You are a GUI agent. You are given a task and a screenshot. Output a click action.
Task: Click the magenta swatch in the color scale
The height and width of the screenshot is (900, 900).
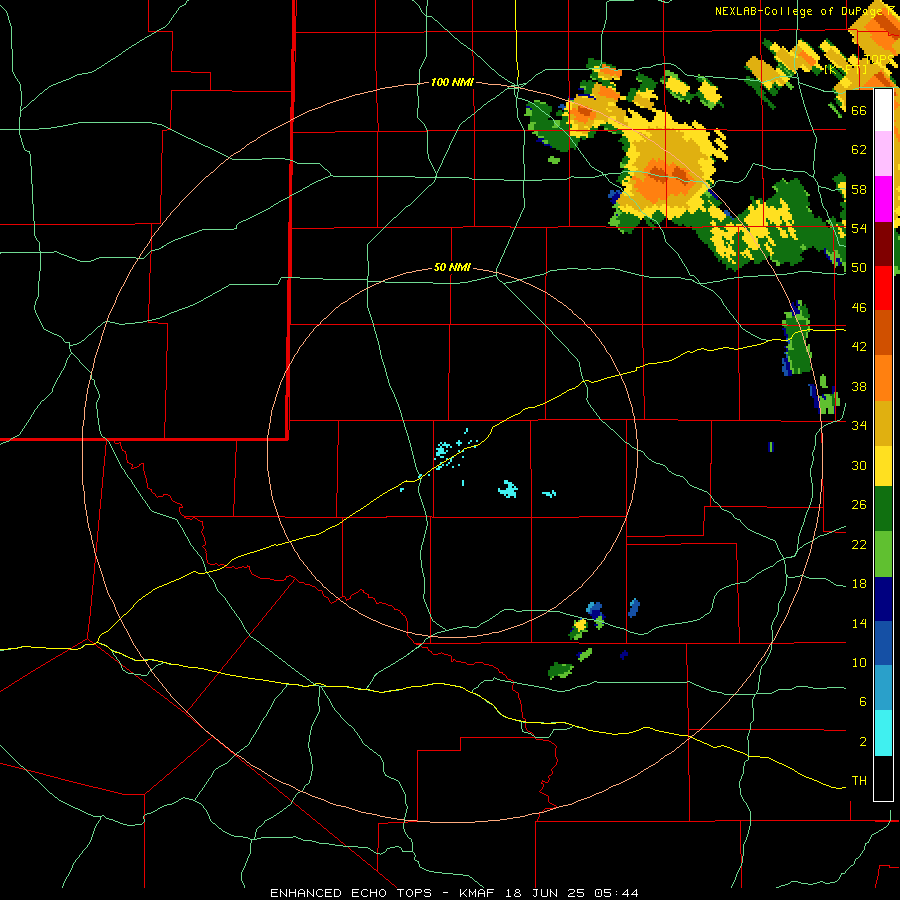coord(883,199)
